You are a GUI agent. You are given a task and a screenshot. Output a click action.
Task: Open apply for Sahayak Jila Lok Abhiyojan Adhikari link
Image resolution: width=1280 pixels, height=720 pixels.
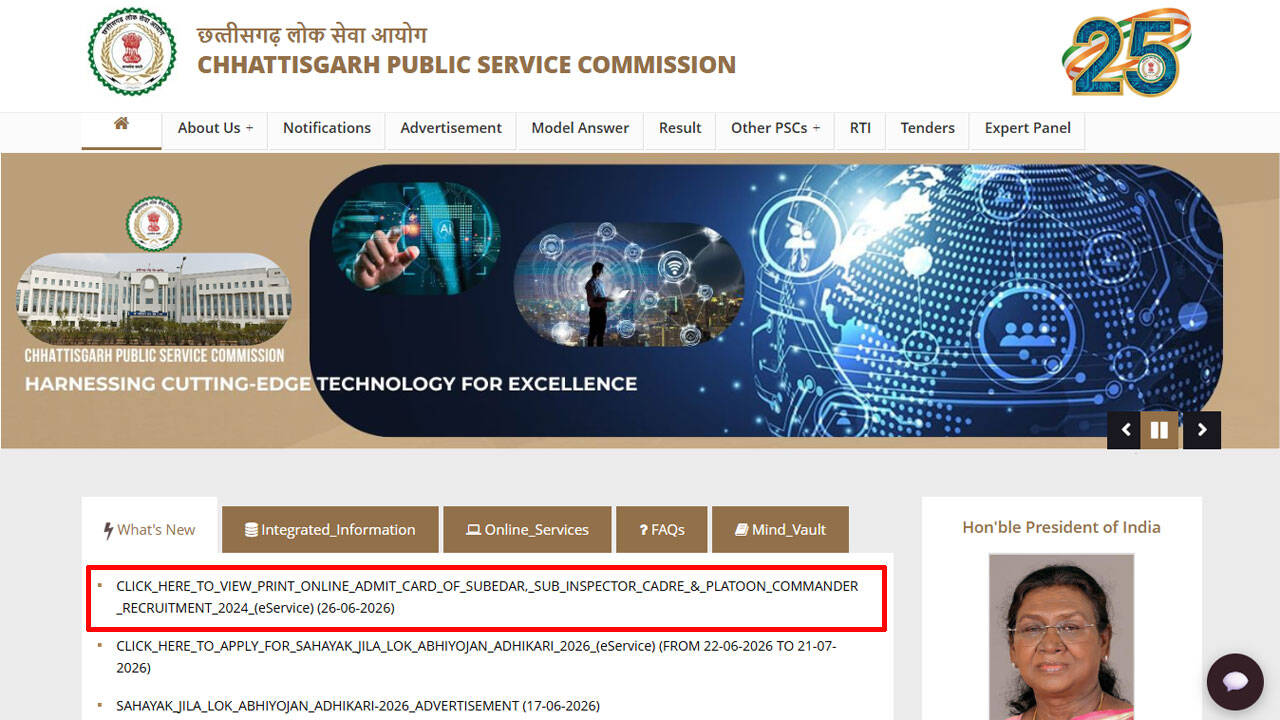click(476, 657)
